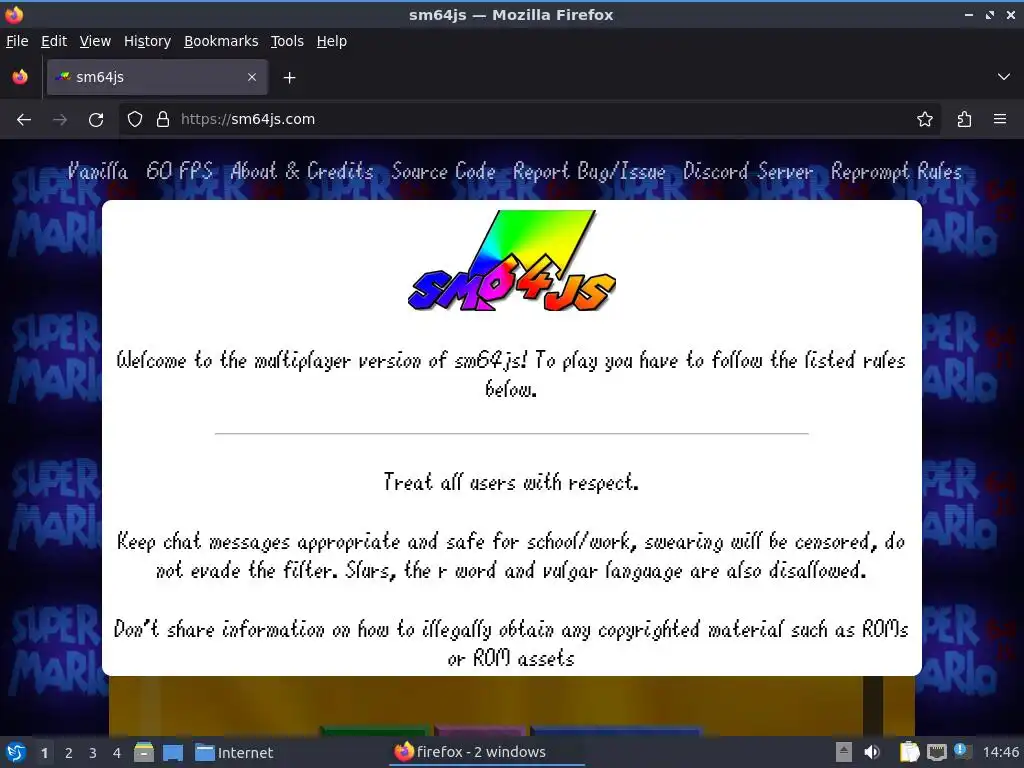The width and height of the screenshot is (1024, 768).
Task: Open Firefox View icon beside the tabs
Action: [x=20, y=77]
